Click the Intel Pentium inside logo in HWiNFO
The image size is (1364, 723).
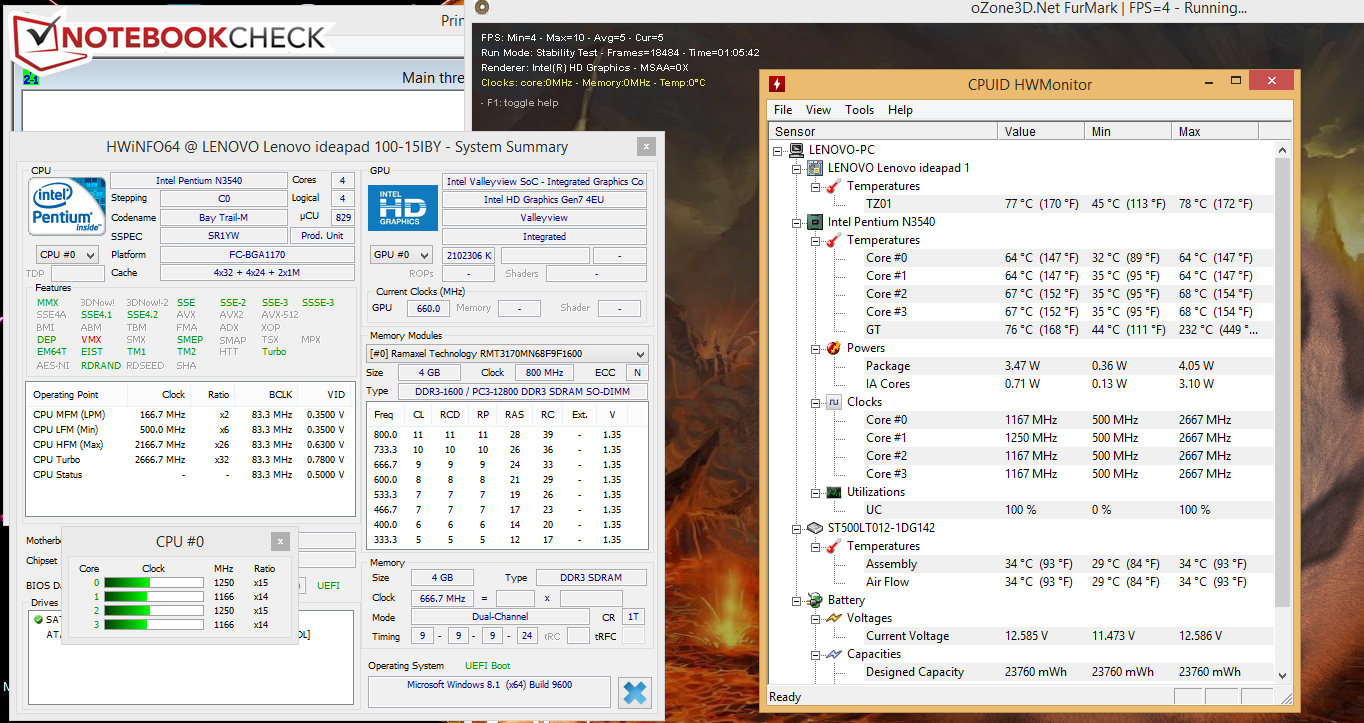pos(68,207)
